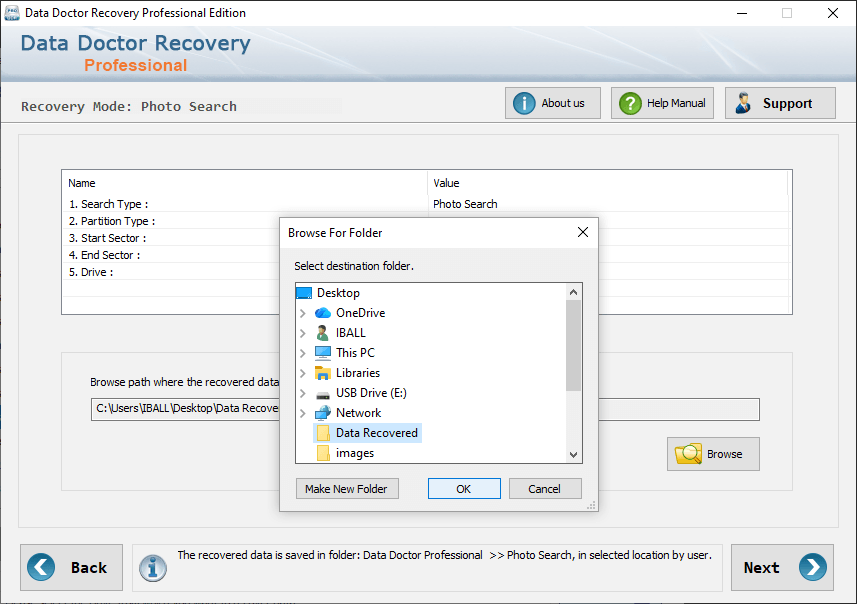The height and width of the screenshot is (604, 857).
Task: Expand the This PC tree node
Action: (x=302, y=353)
